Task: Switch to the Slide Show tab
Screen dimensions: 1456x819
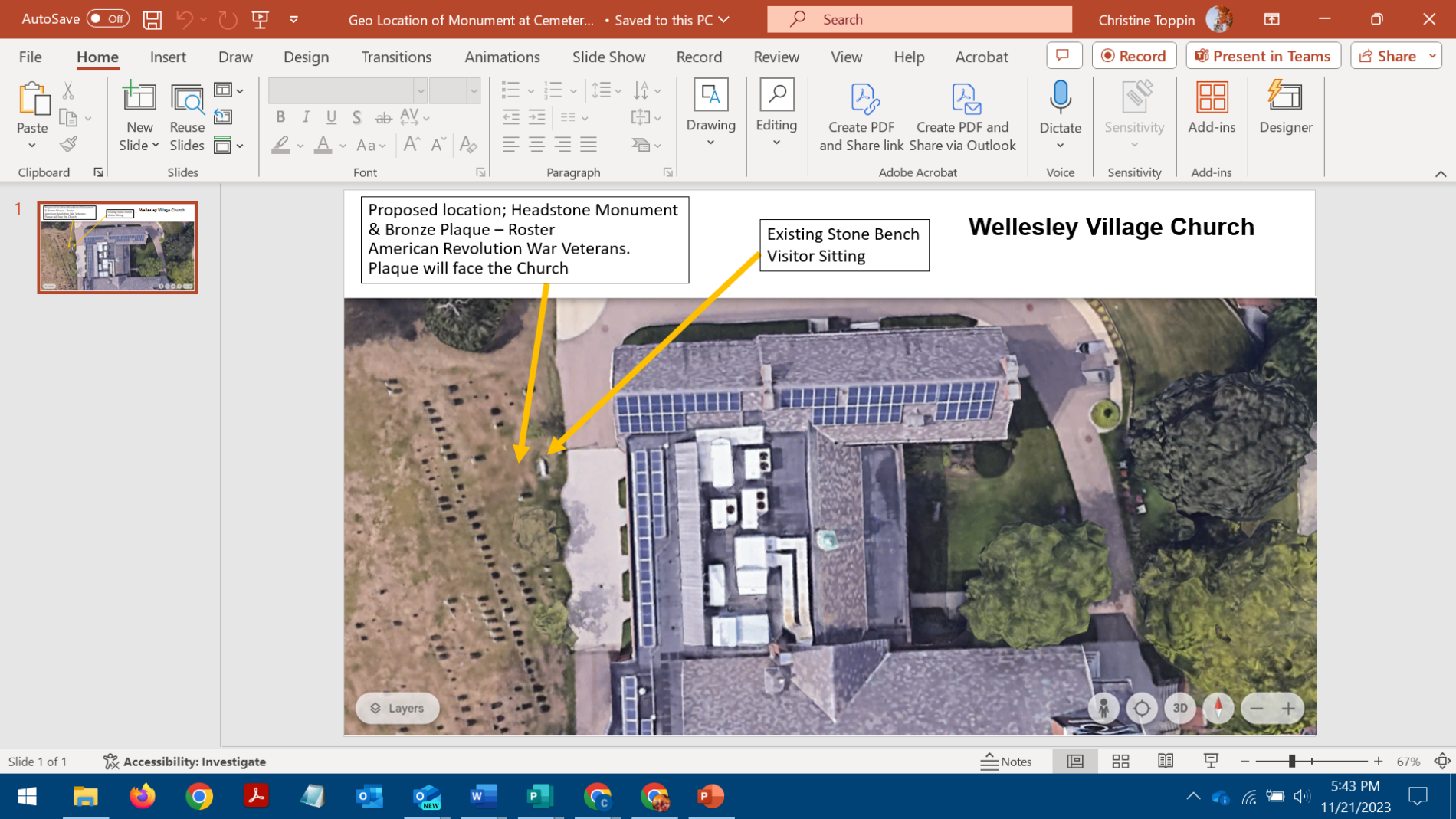Action: click(x=608, y=57)
